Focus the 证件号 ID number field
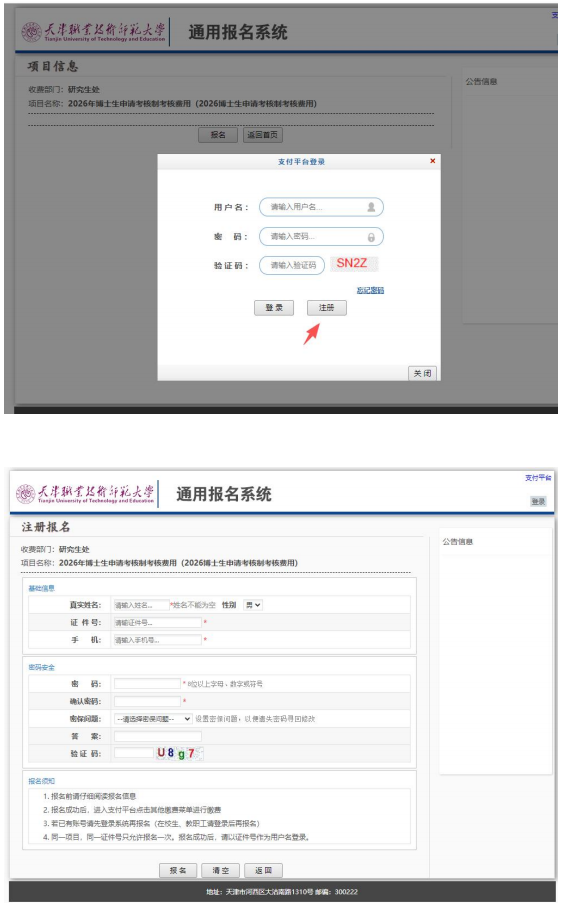This screenshot has width=563, height=917. 157,622
